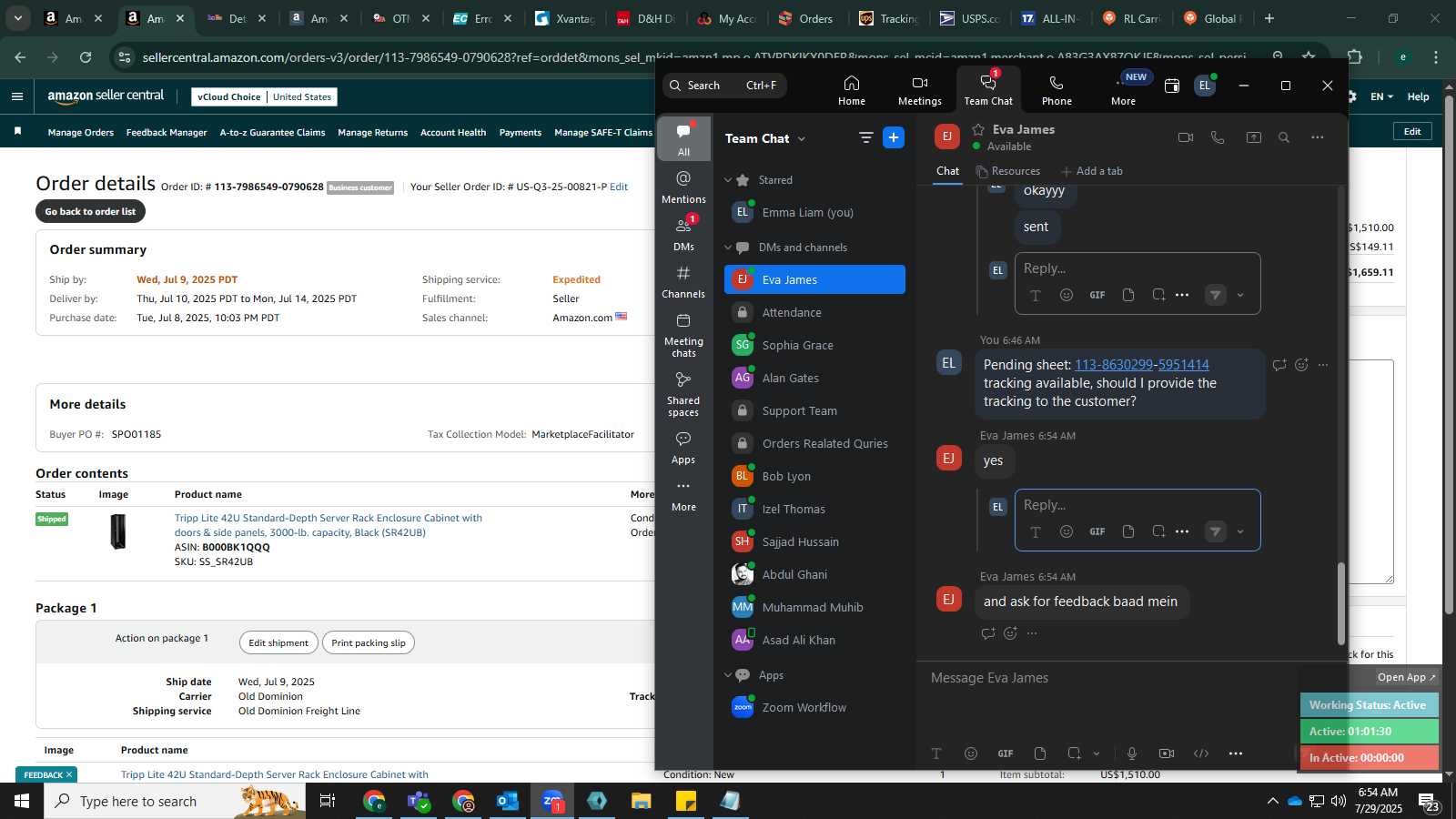Open Zoom from the Windows taskbar

tap(552, 801)
